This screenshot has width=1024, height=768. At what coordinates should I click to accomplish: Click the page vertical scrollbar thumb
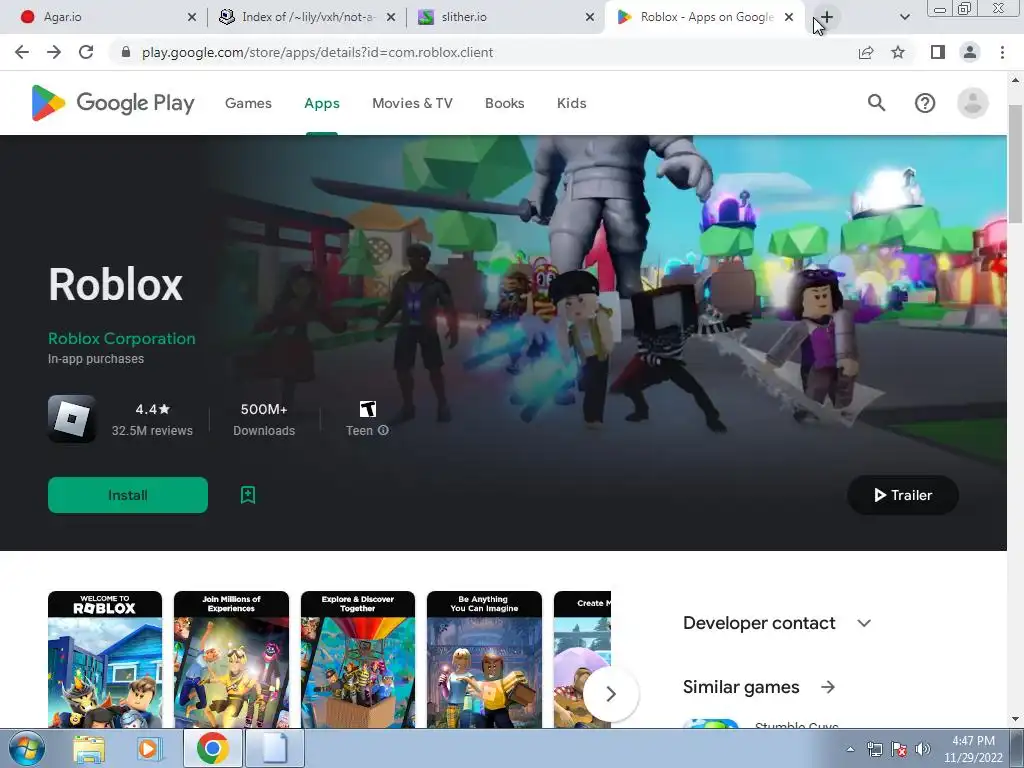pyautogui.click(x=1015, y=163)
